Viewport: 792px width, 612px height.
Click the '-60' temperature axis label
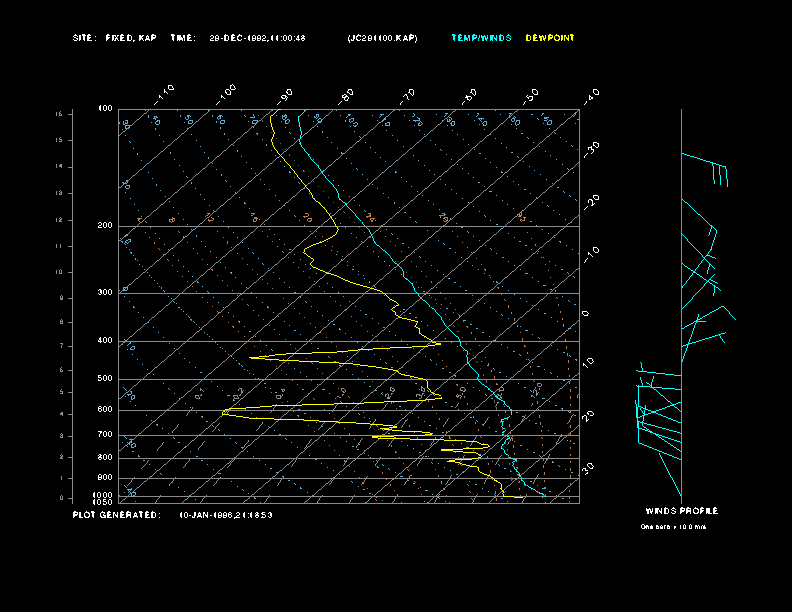click(x=469, y=96)
